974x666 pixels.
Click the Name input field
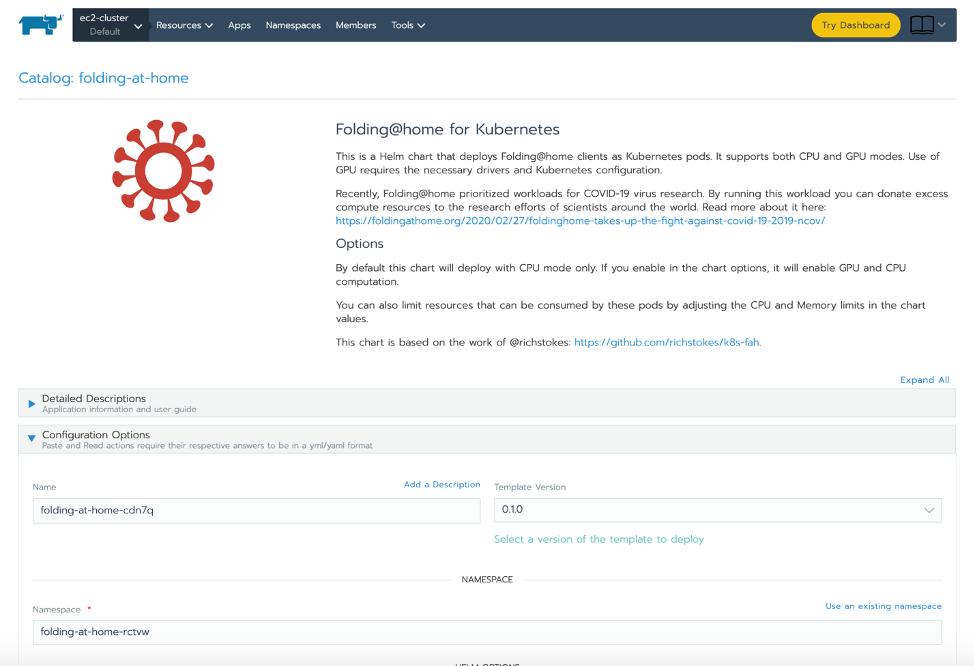pyautogui.click(x=256, y=510)
